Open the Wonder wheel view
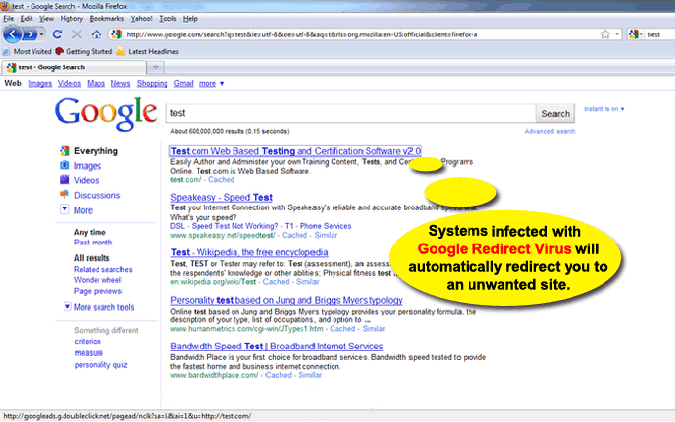The width and height of the screenshot is (675, 422). coord(98,280)
